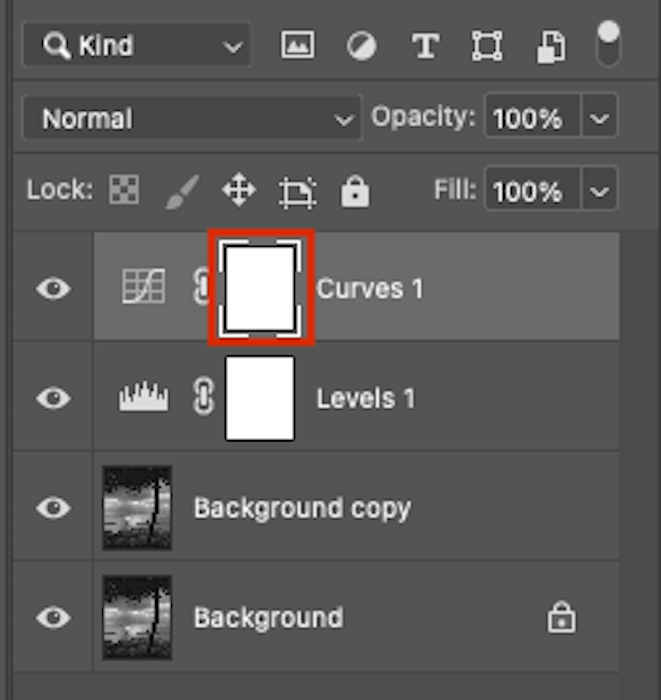Filter layers by shape layer icon

tap(487, 46)
